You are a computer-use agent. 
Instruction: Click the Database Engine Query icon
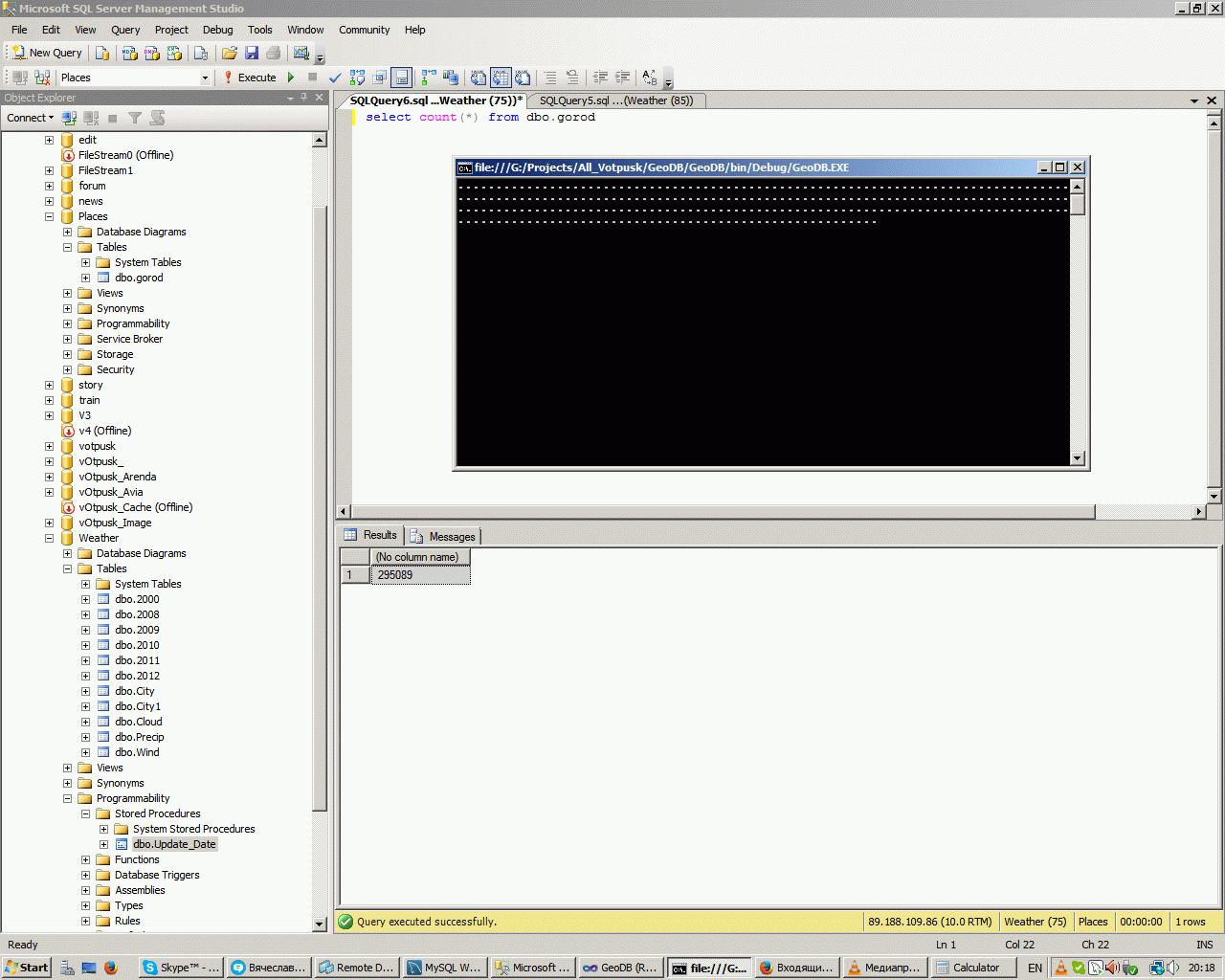tap(102, 53)
